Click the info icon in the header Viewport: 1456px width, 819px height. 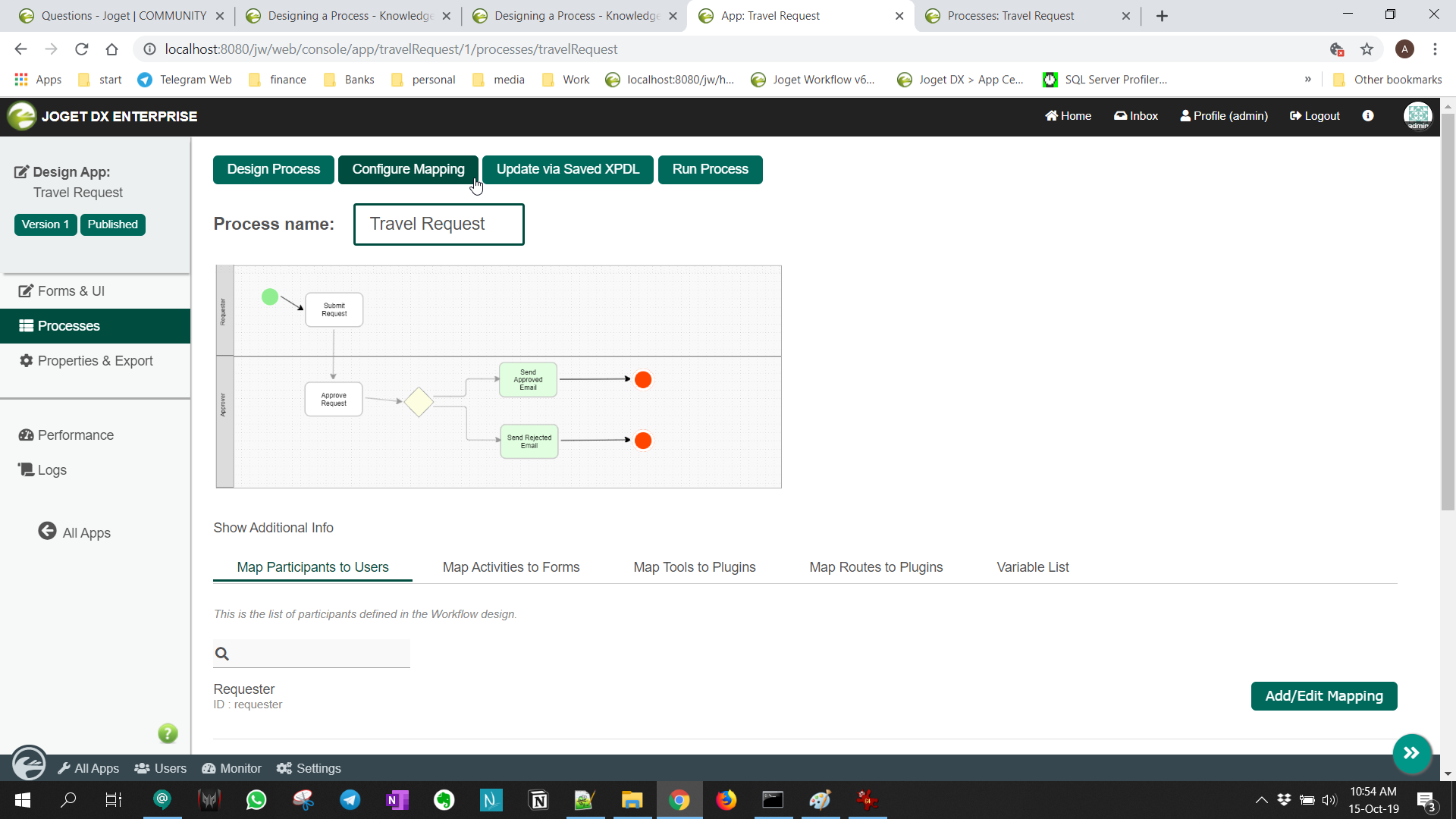point(1368,116)
